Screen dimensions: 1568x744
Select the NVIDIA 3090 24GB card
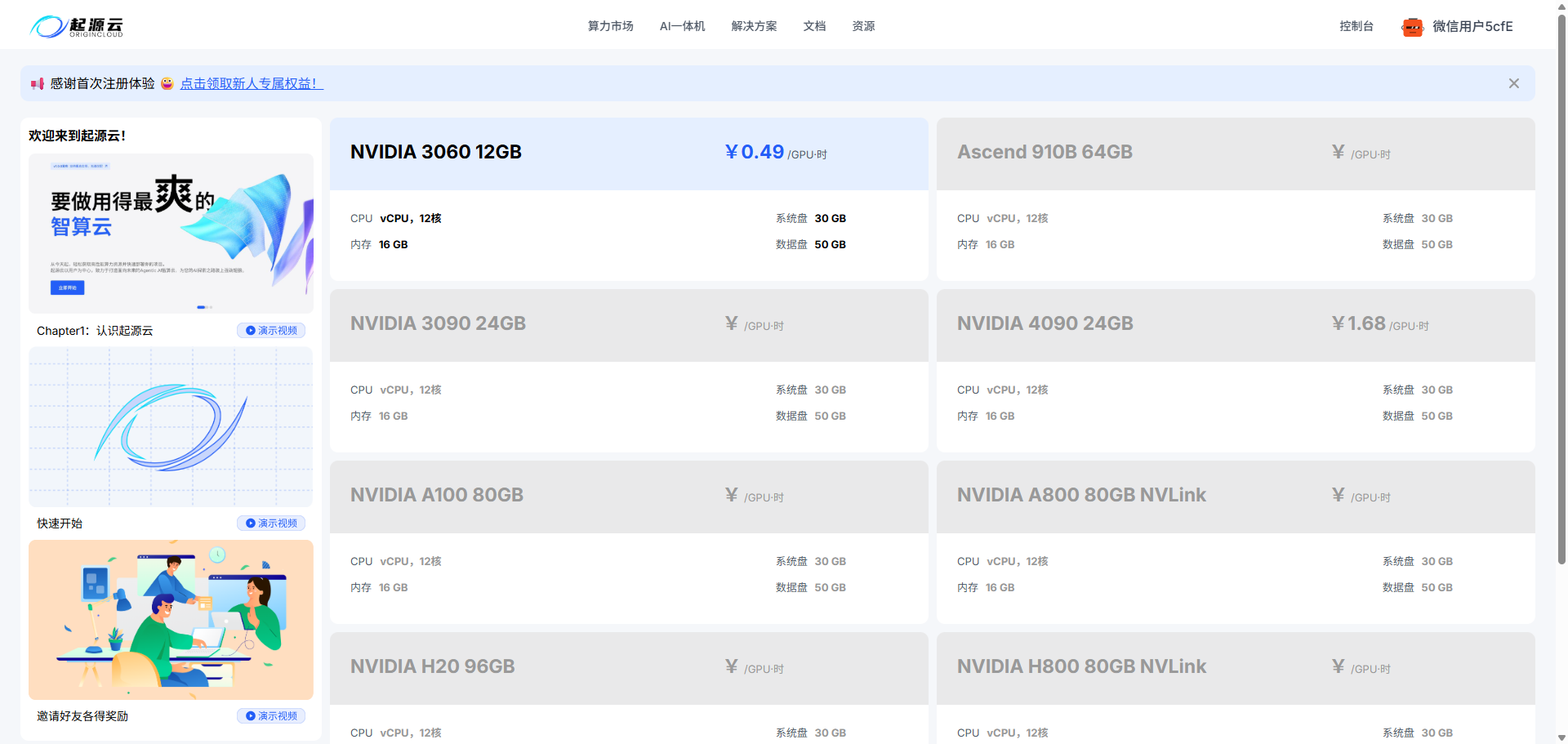pyautogui.click(x=629, y=371)
